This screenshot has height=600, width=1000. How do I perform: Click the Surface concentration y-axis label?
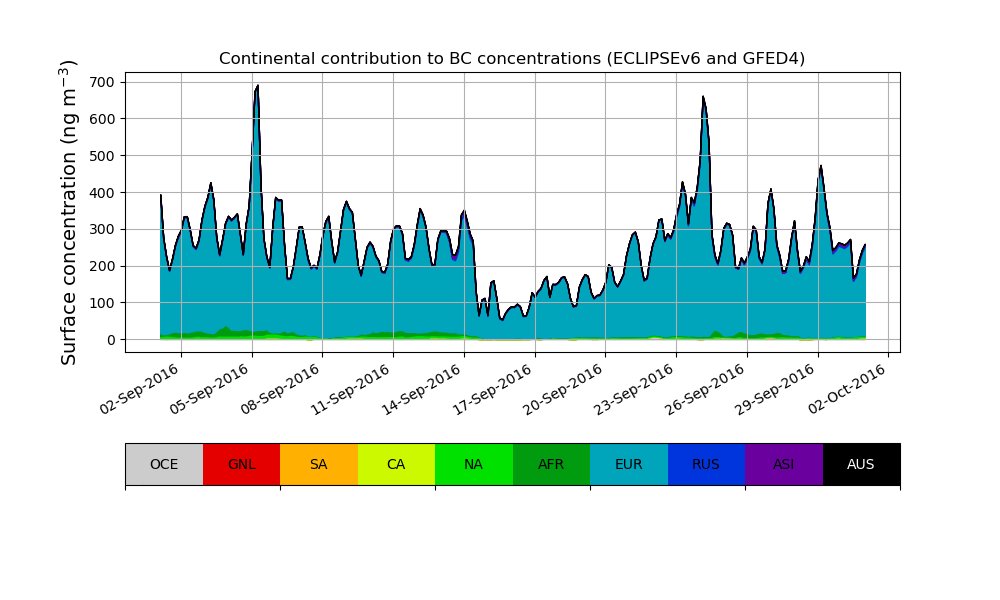coord(68,212)
